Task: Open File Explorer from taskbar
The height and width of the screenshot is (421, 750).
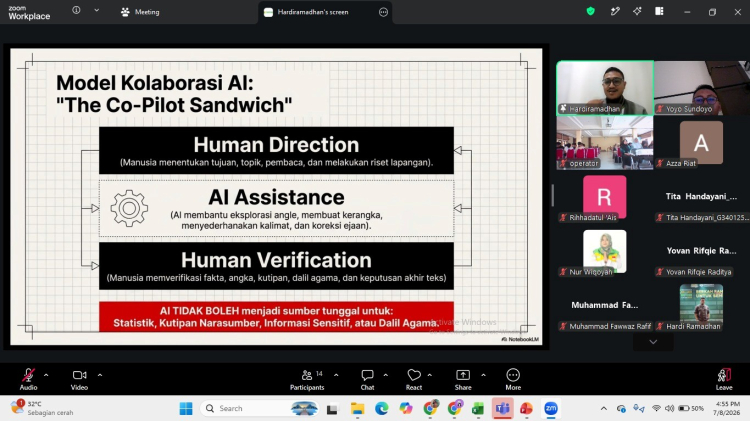Action: [x=357, y=409]
